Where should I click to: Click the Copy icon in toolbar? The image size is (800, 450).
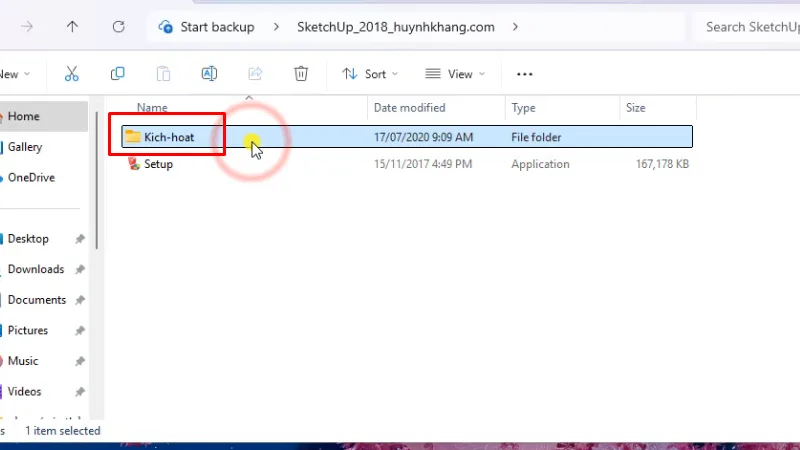(x=117, y=74)
